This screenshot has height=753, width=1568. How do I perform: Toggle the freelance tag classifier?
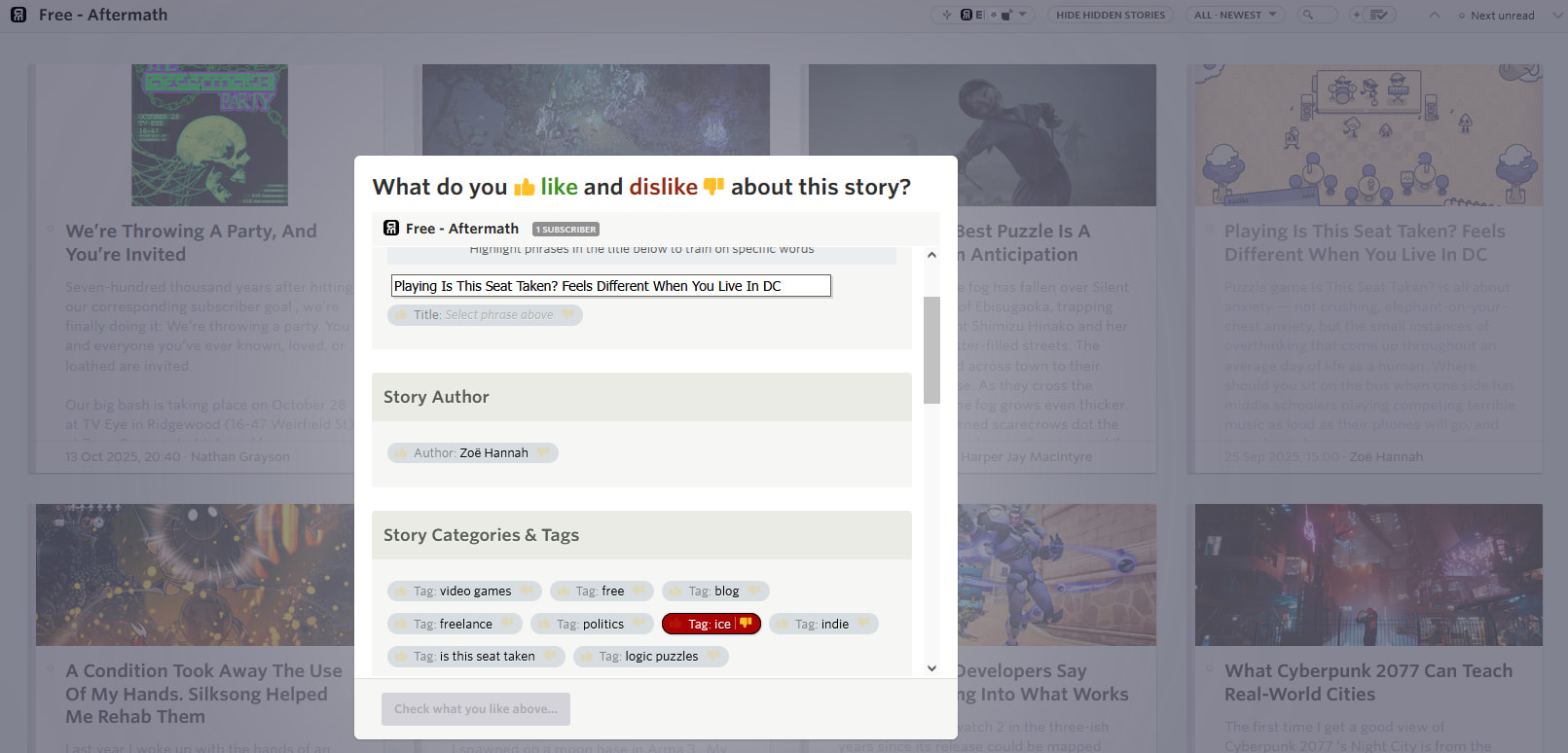pos(455,625)
